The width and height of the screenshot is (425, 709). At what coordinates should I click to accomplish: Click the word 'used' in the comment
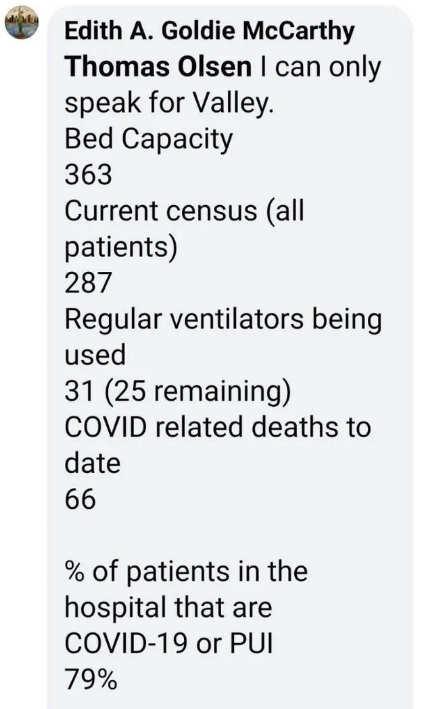click(x=95, y=355)
